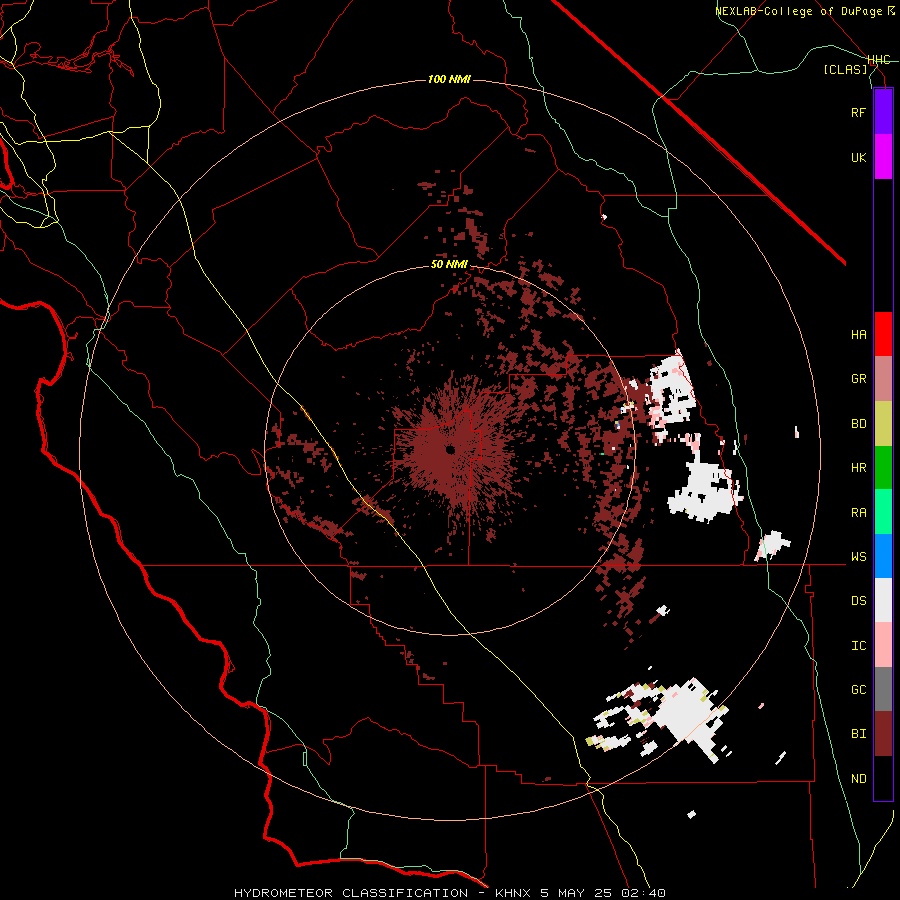
Task: Click the RA rain legend swatch
Action: tap(883, 512)
